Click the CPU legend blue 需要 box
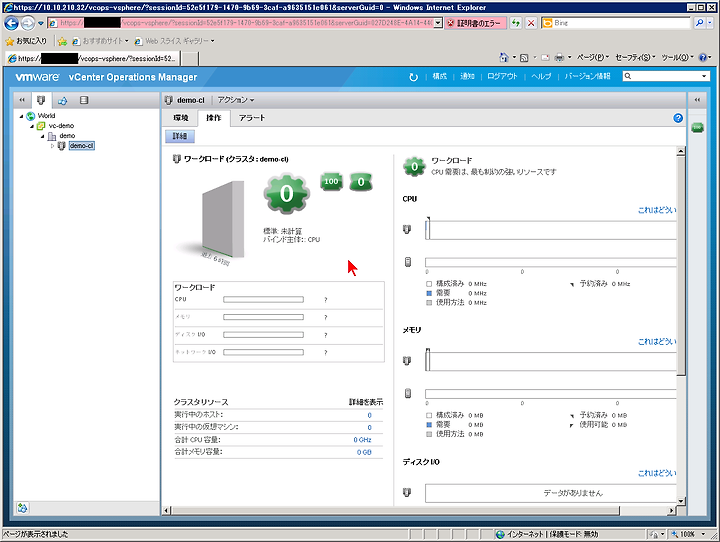The height and width of the screenshot is (542, 720). (x=429, y=293)
